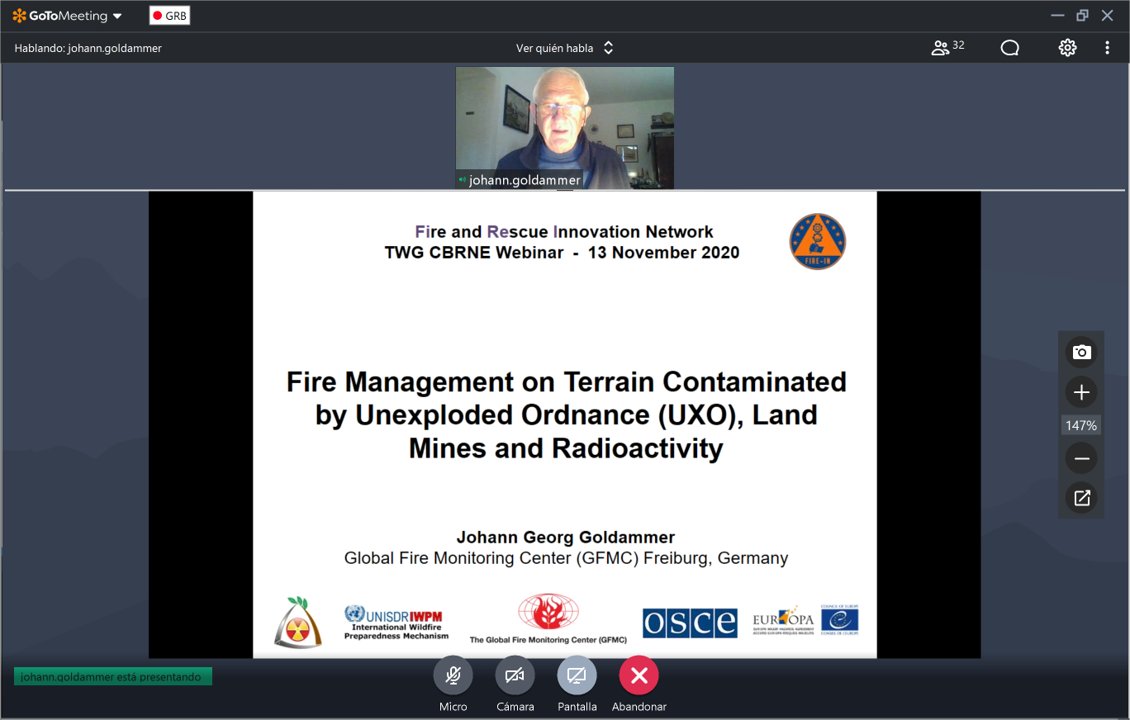This screenshot has width=1130, height=720.
Task: Expand the 'Ver quién habla' view selector
Action: pyautogui.click(x=564, y=48)
